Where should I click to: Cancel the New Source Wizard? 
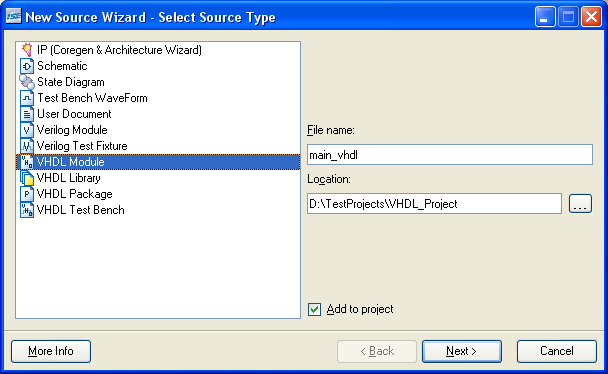point(556,351)
